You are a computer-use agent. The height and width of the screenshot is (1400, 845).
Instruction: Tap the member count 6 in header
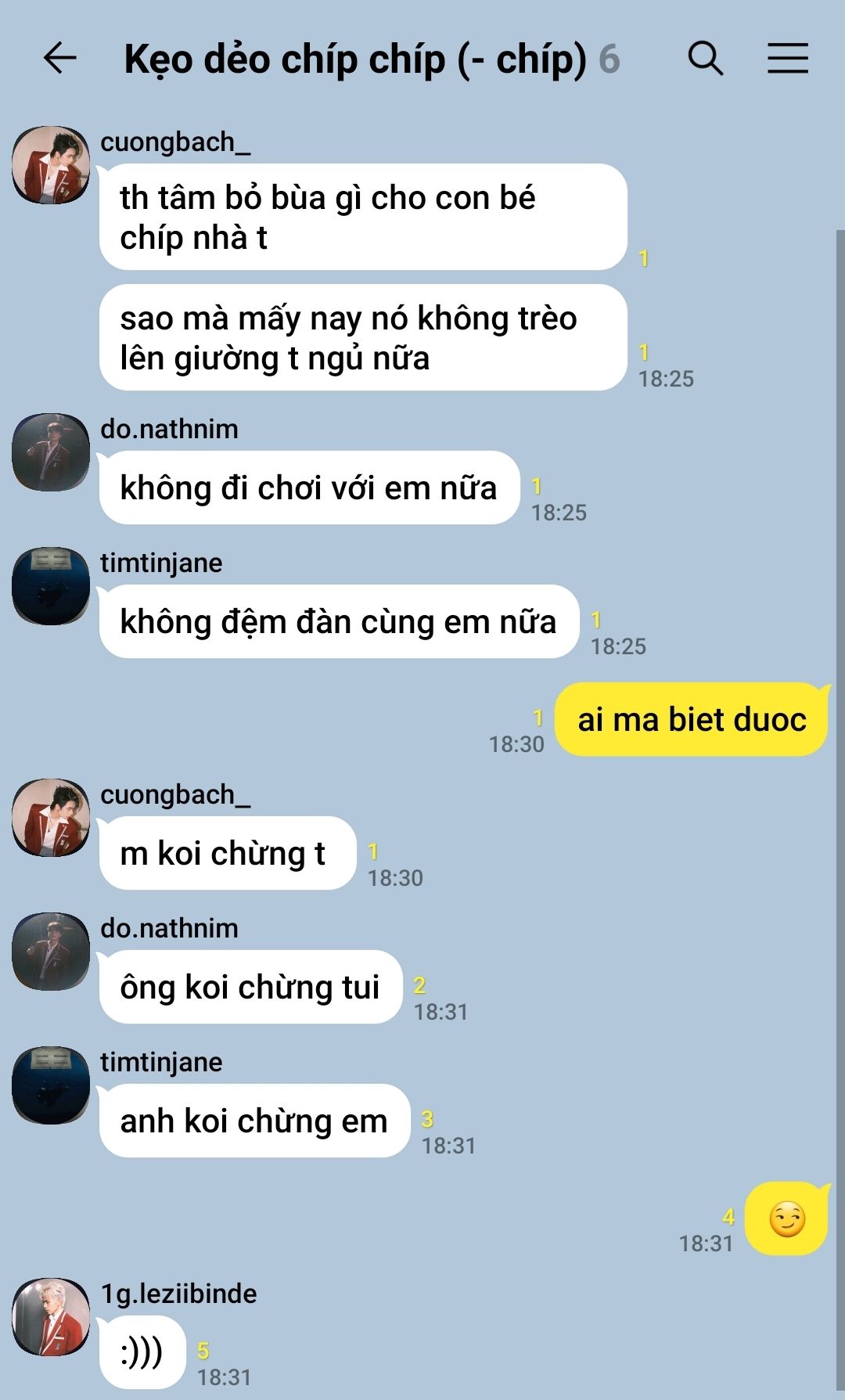[609, 59]
